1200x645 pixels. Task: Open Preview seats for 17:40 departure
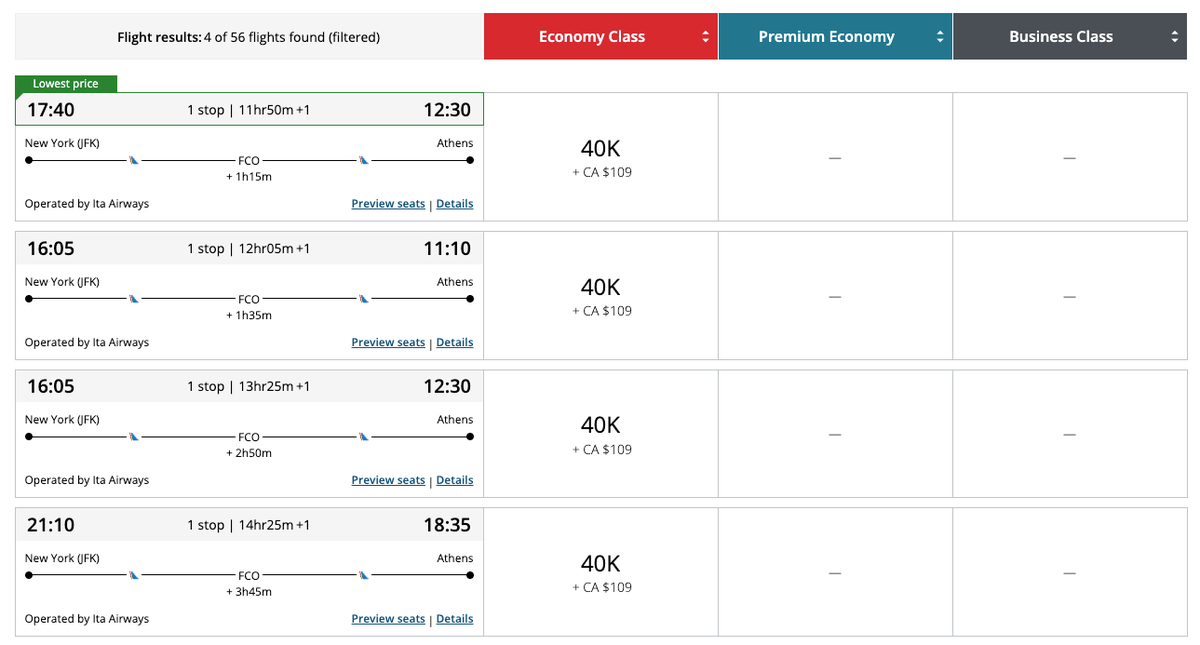coord(388,204)
